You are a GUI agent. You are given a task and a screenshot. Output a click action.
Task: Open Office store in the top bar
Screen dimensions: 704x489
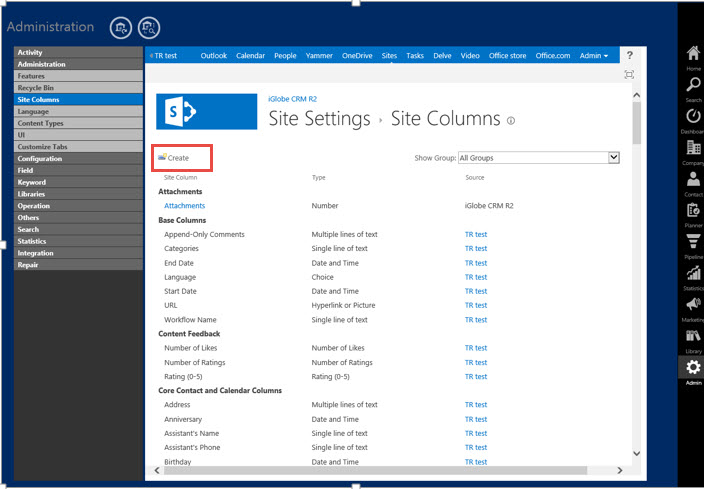tap(507, 56)
